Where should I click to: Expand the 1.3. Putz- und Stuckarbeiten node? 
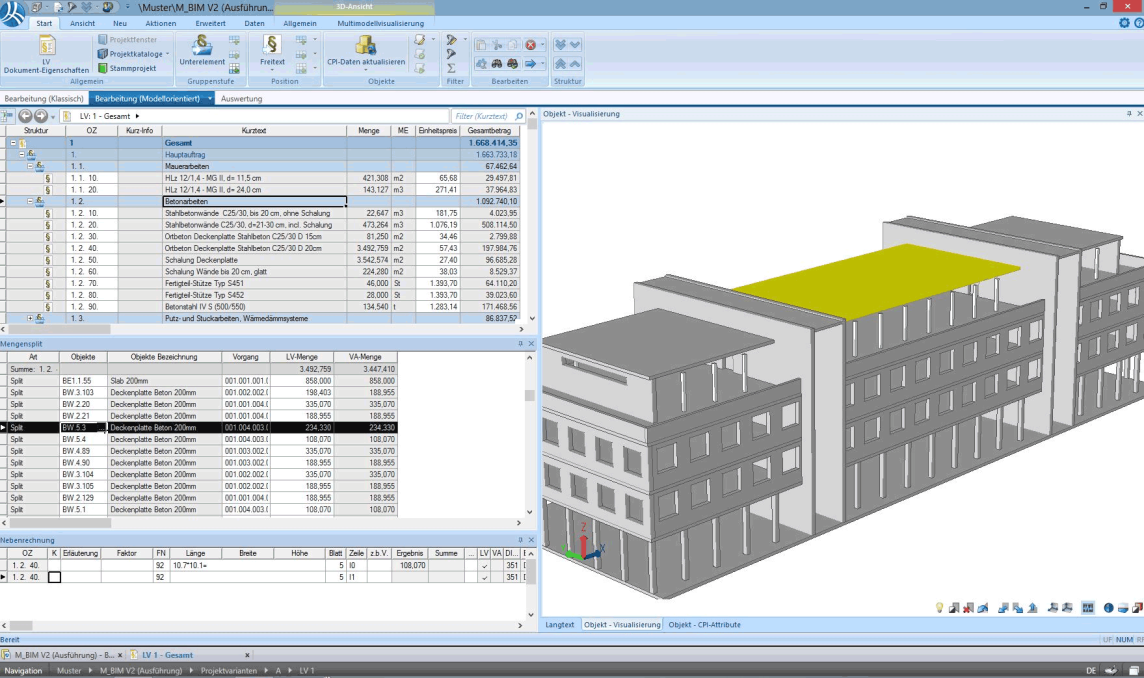coord(30,318)
